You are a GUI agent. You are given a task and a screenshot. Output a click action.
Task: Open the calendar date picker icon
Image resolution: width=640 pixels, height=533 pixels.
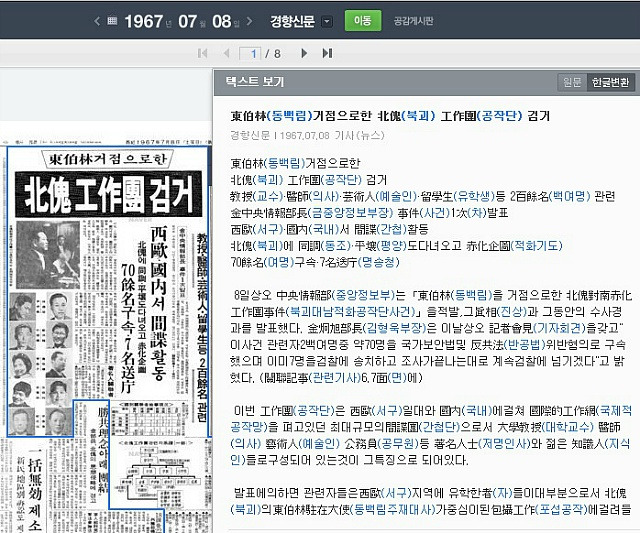112,20
